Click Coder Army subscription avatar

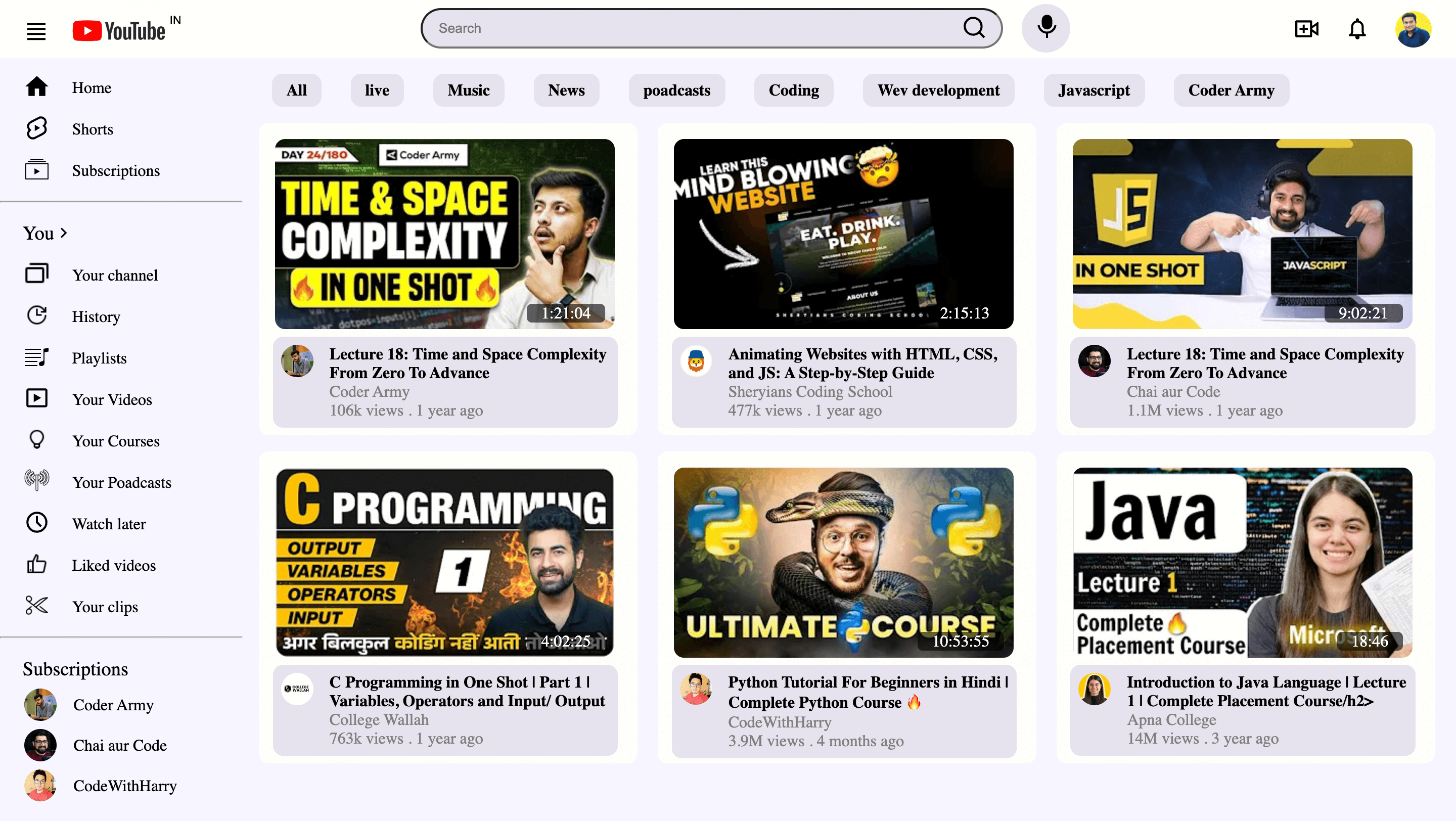click(x=40, y=705)
